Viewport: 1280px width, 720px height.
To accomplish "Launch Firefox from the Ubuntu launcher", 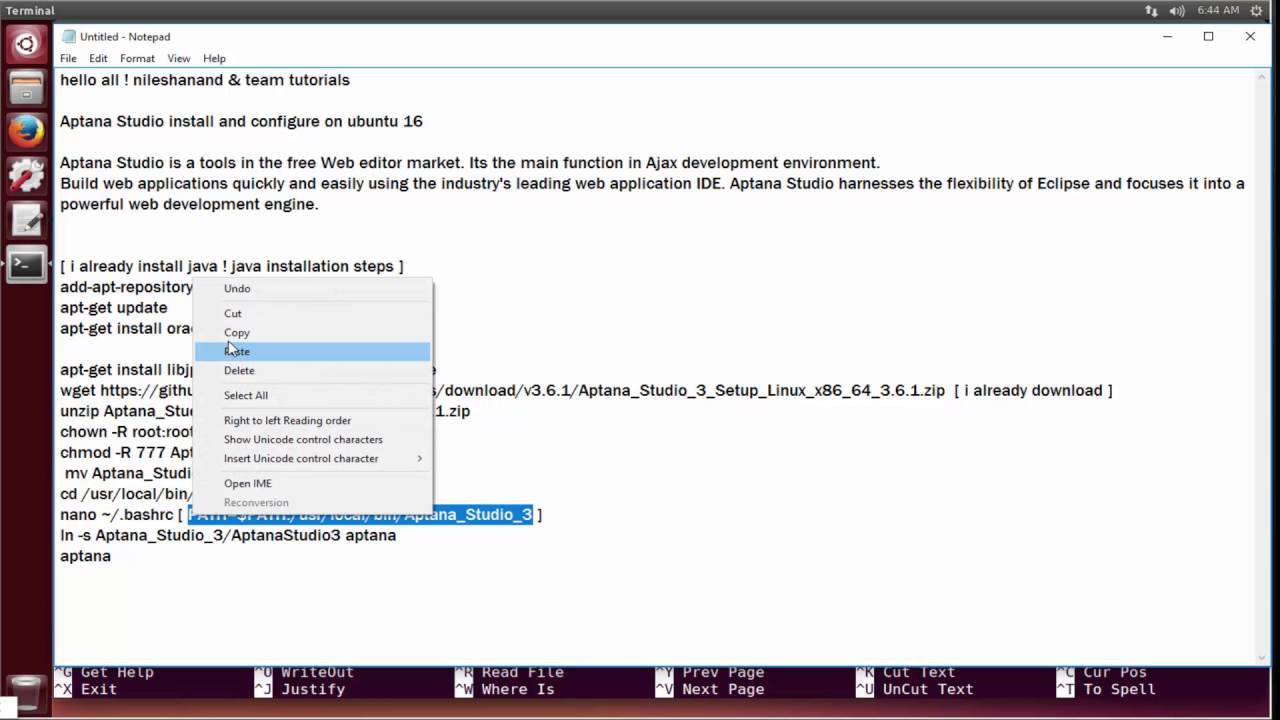I will (x=26, y=132).
